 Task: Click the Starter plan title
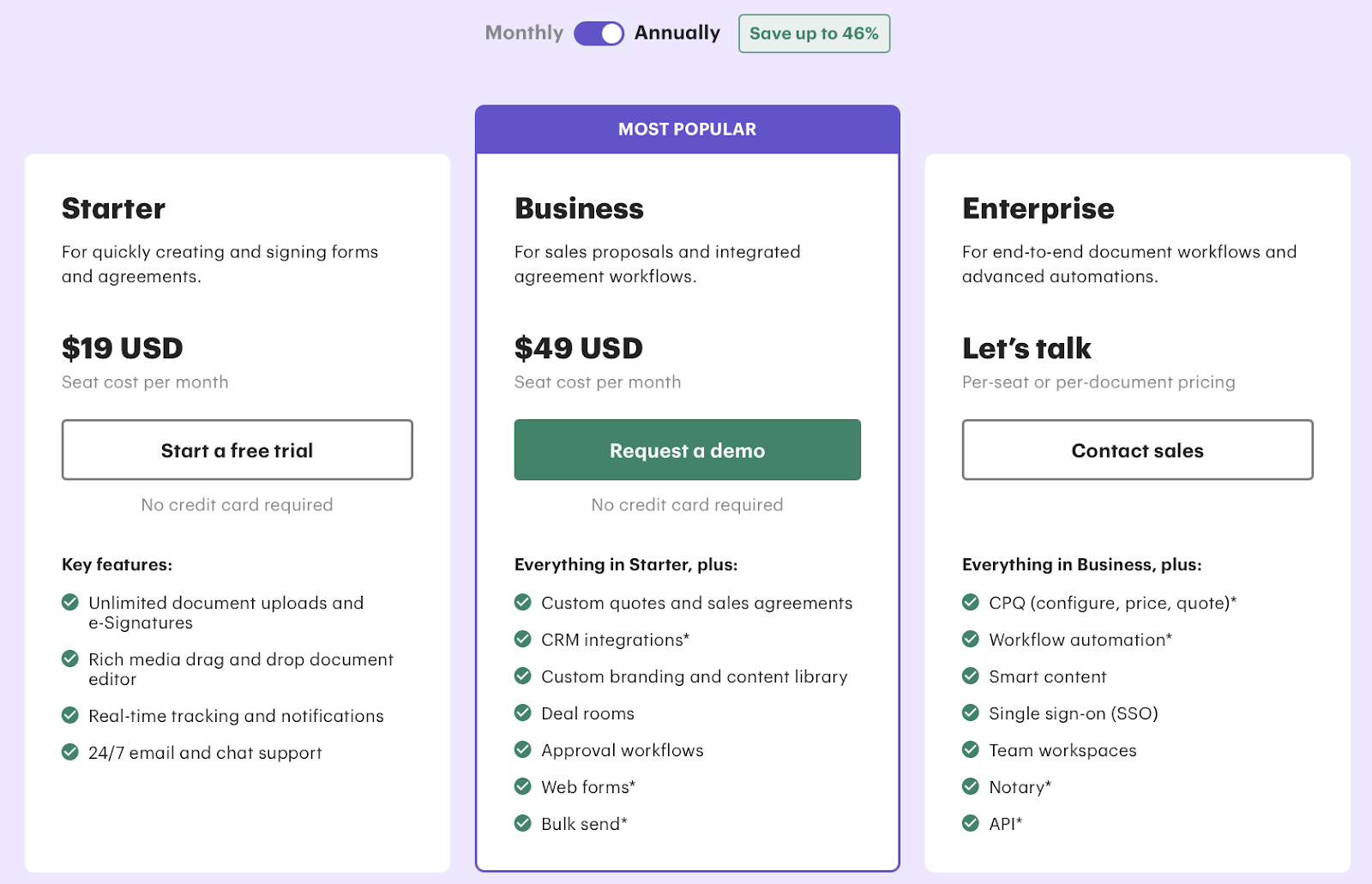(x=112, y=207)
